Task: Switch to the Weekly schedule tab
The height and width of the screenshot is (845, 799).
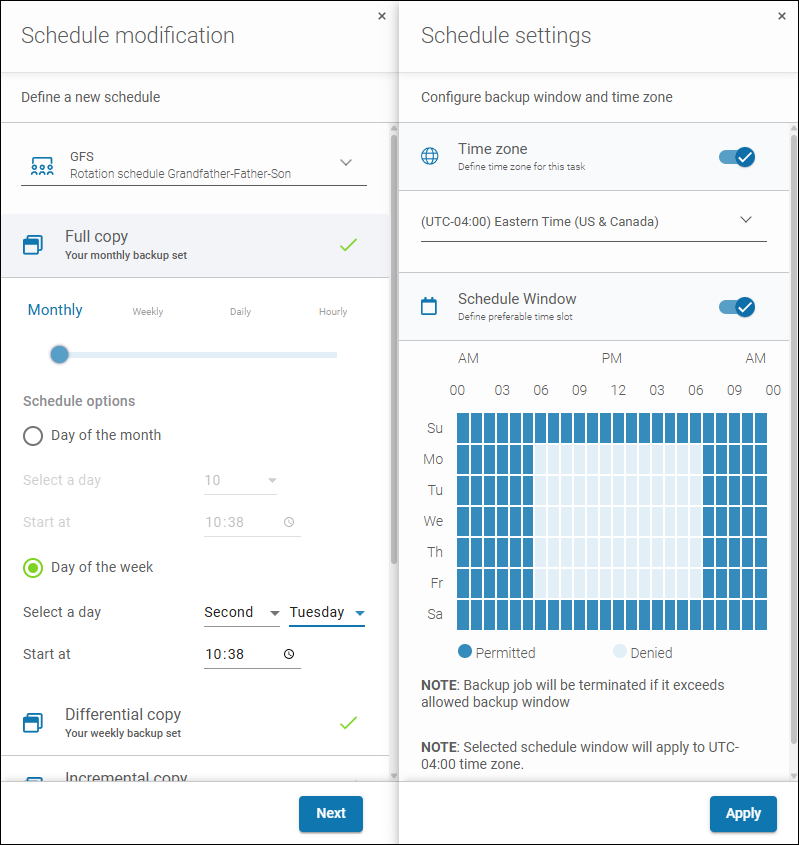Action: pos(148,311)
